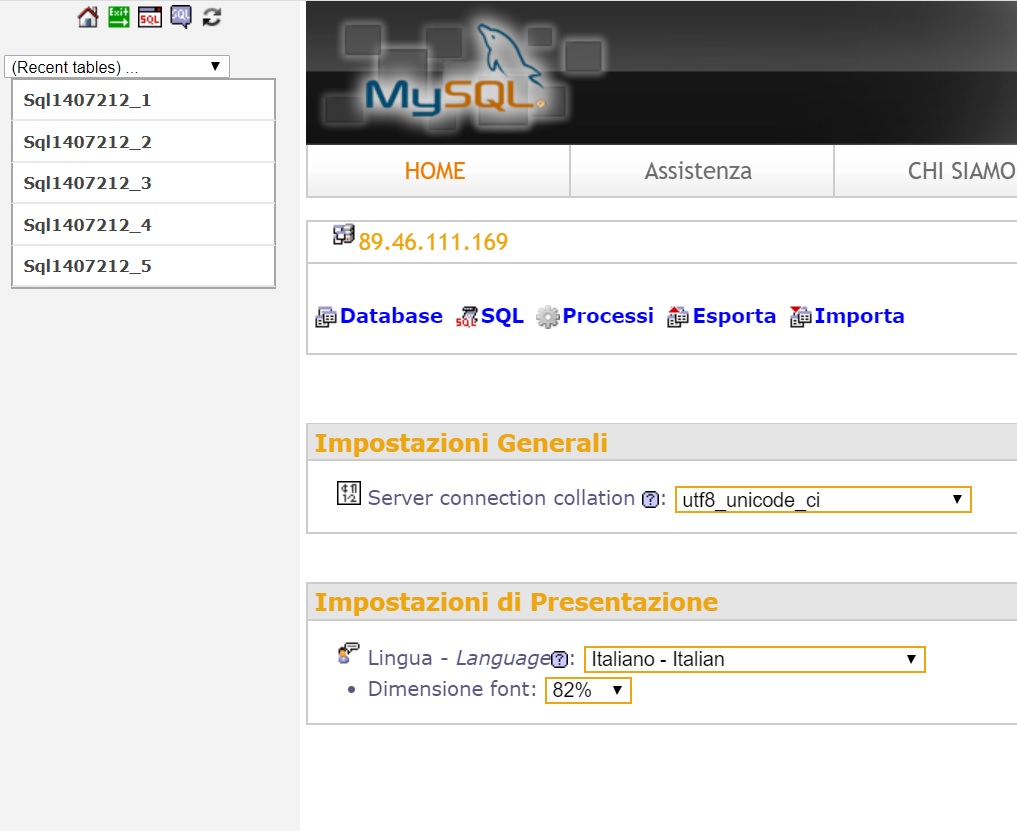Open the Dimensione font 82% dropdown

[587, 691]
